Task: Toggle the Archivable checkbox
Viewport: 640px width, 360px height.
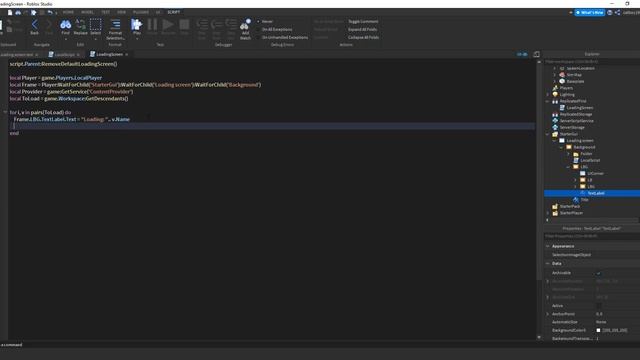Action: [598, 273]
